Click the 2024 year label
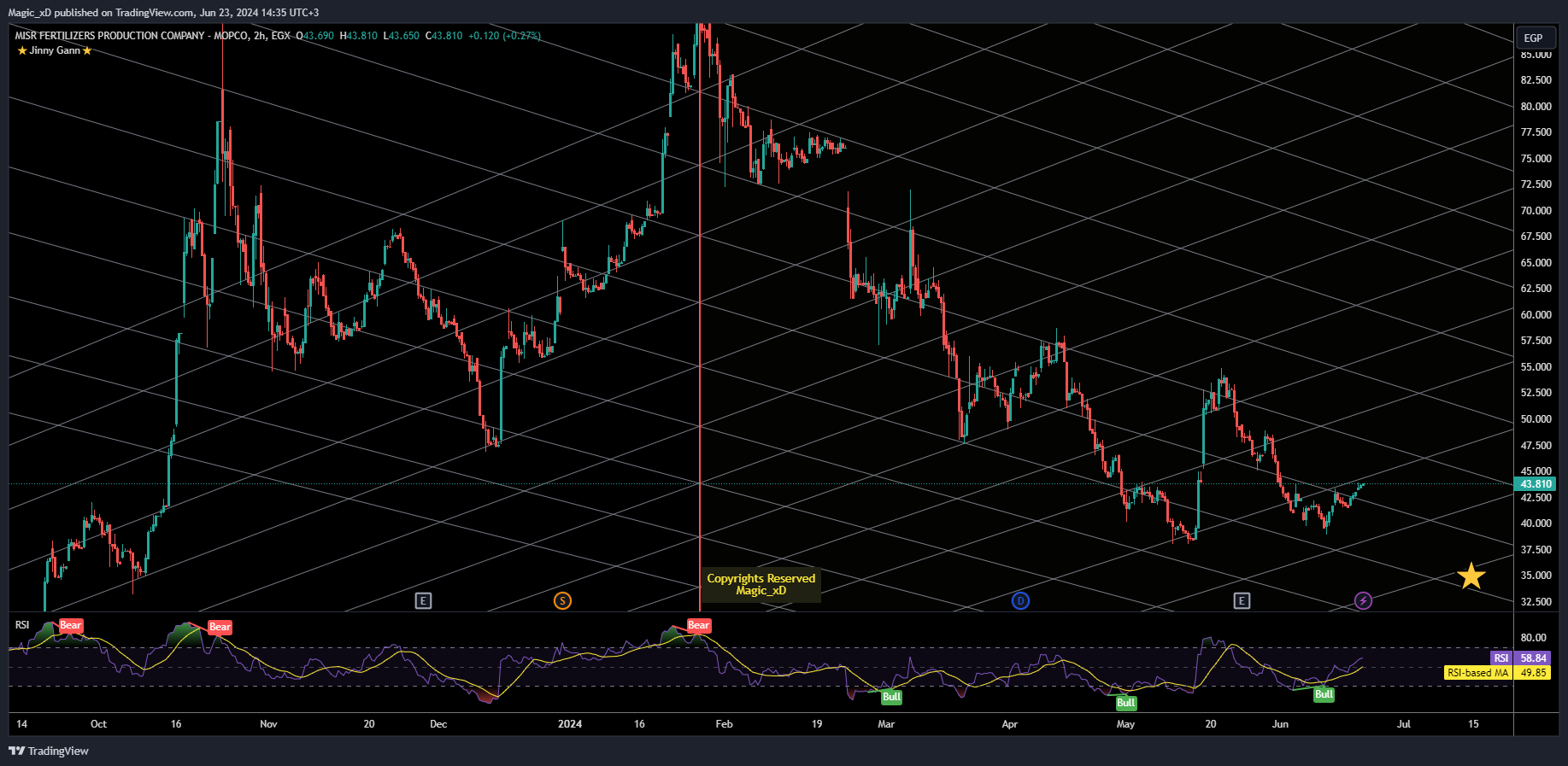The image size is (1568, 766). coord(570,724)
